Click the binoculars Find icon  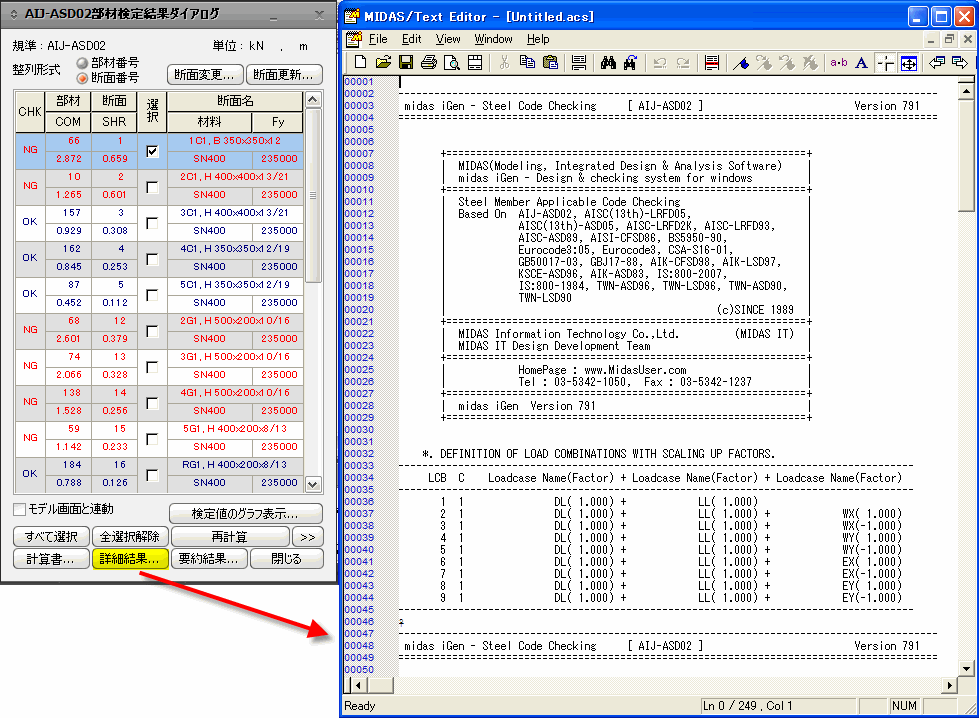tap(608, 62)
